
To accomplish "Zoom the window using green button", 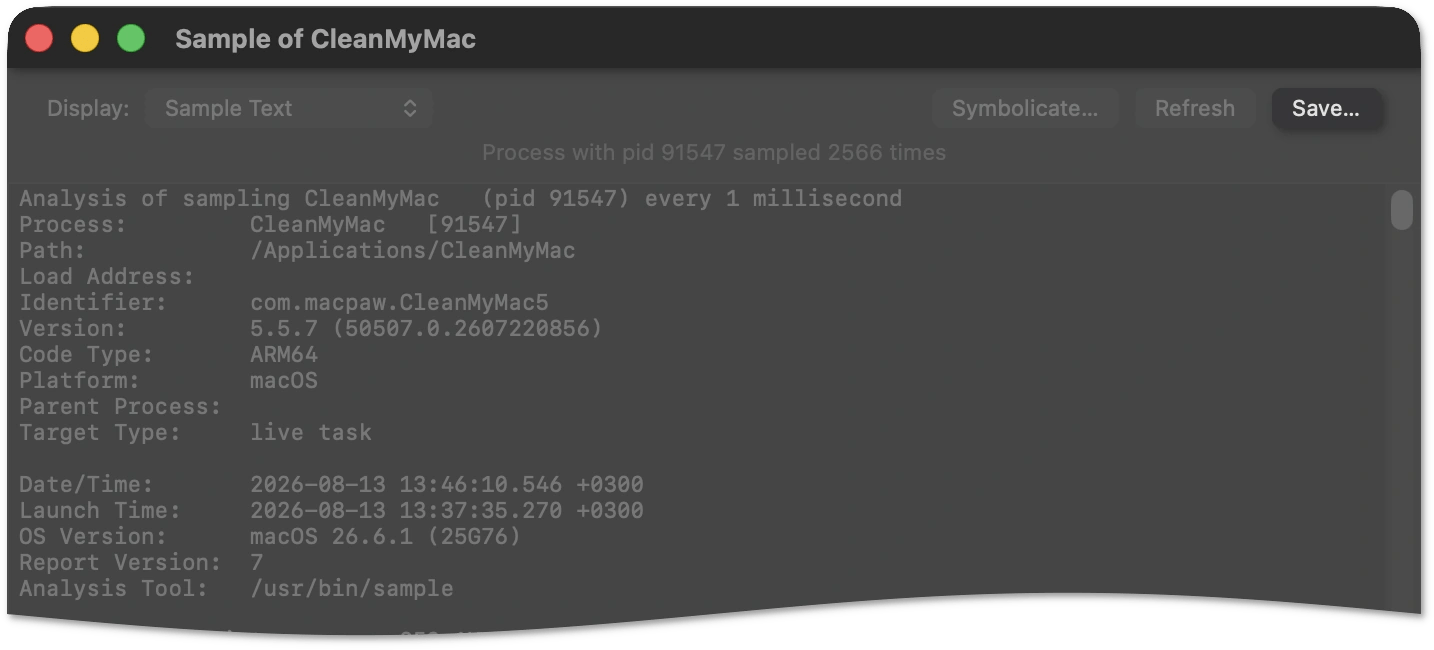I will (x=131, y=39).
